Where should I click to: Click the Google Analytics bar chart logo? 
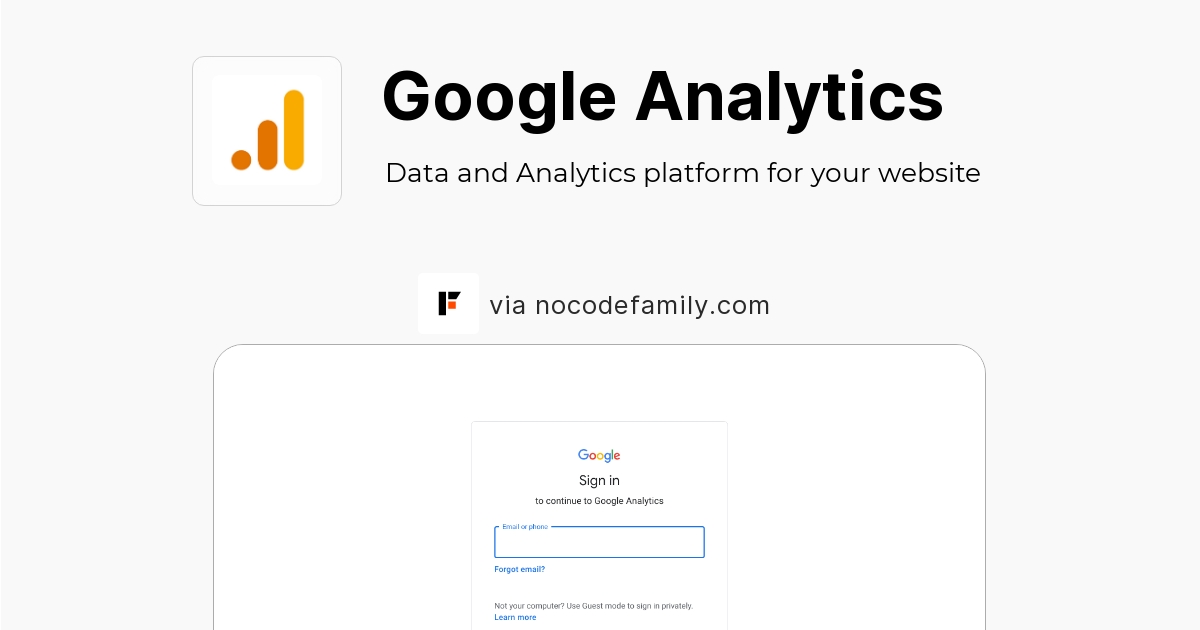(x=267, y=131)
